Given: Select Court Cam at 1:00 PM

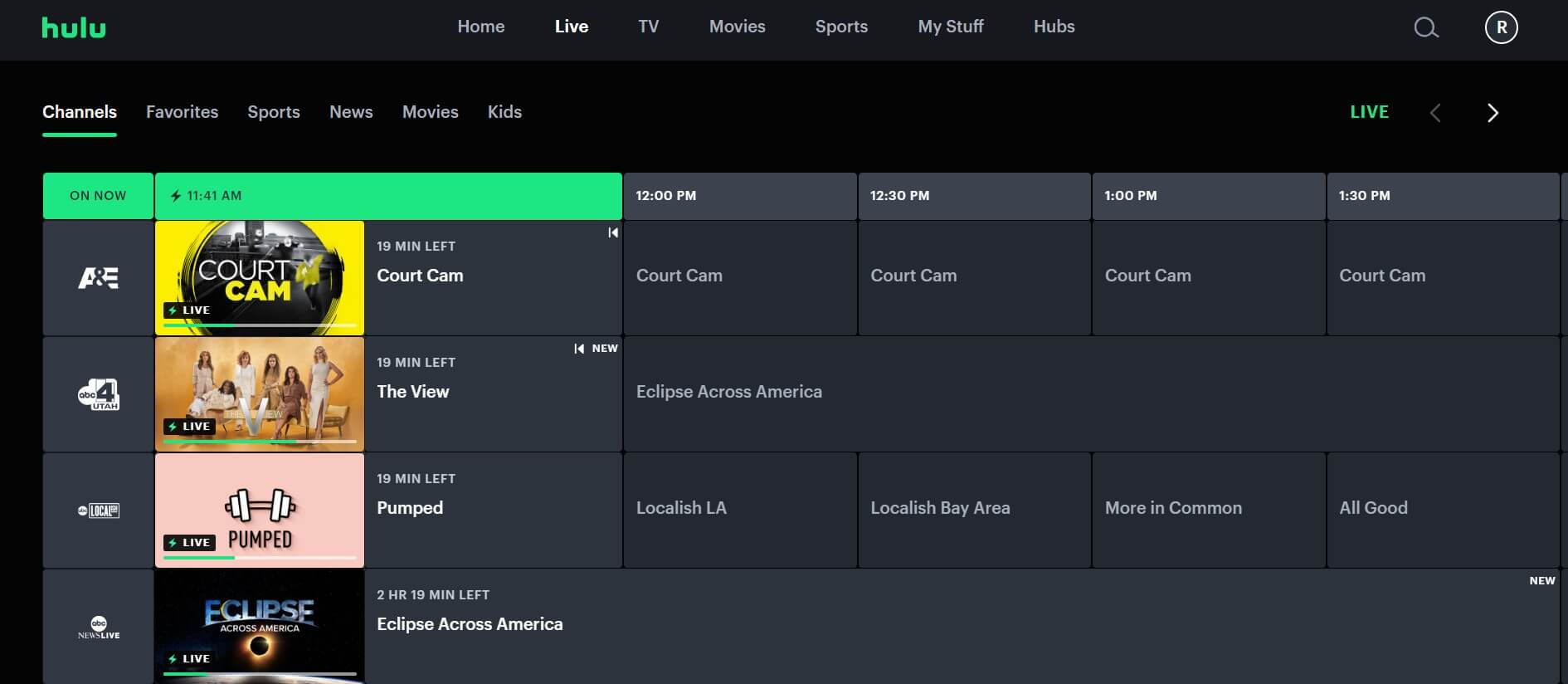Looking at the screenshot, I should [x=1209, y=278].
